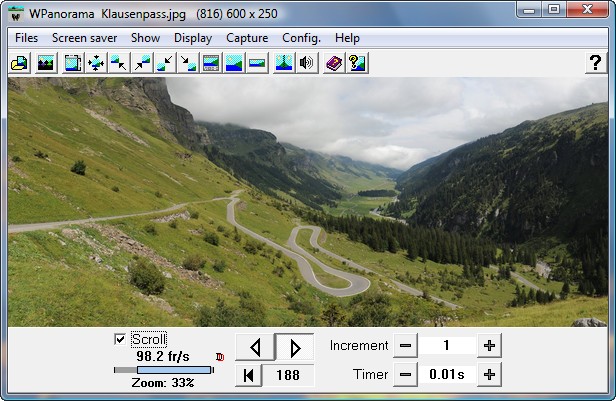Click the context help icon with question mark
Screen dimensions: 616x401
tap(356, 63)
